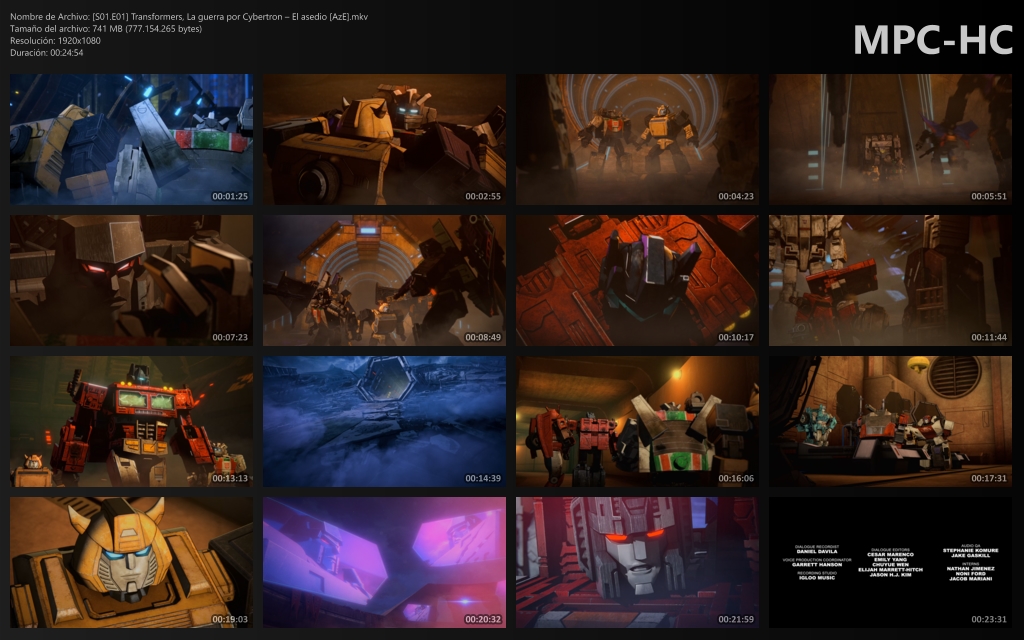Open the frame at timestamp 00:02:55

pyautogui.click(x=384, y=138)
